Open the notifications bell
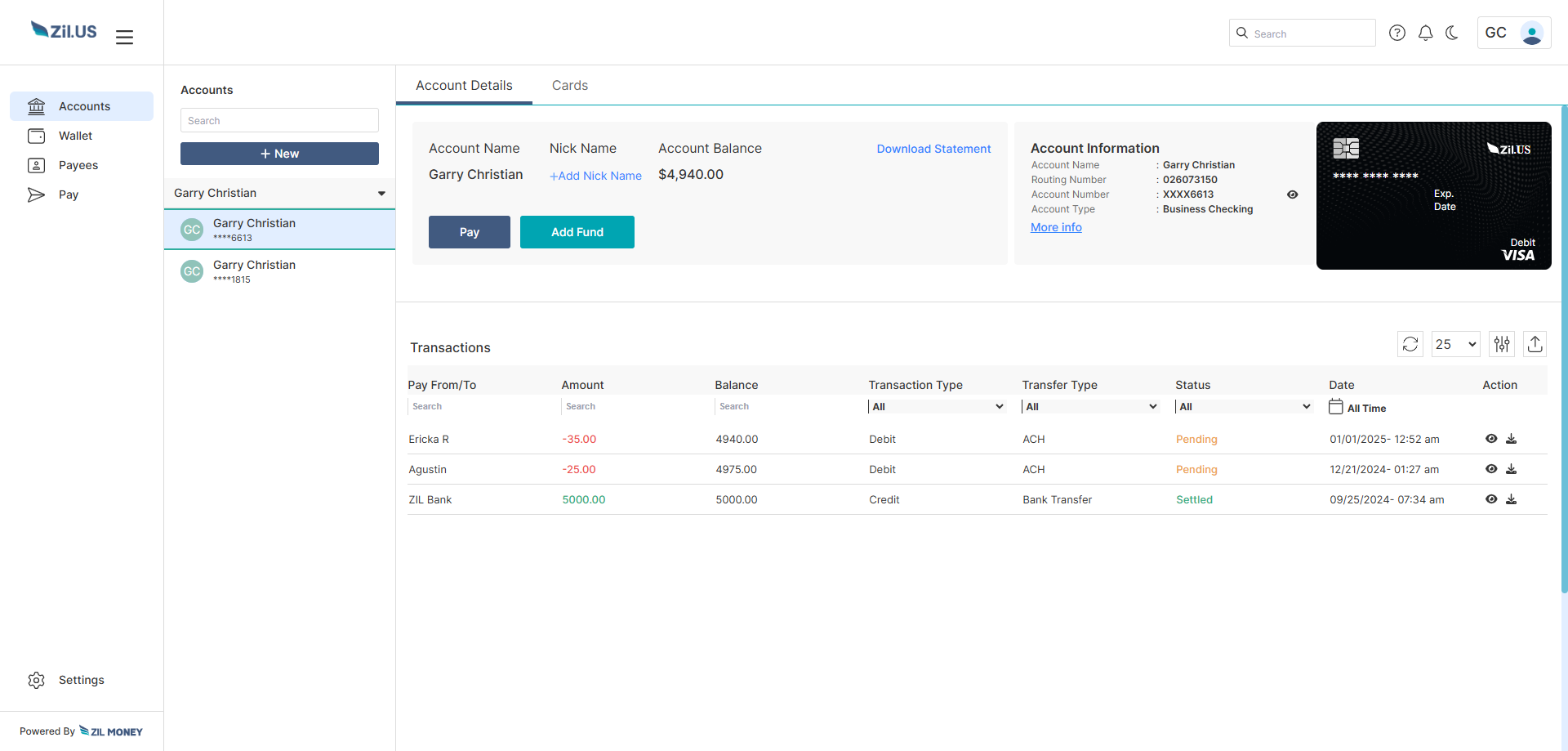Screen dimensions: 1568x751 (1425, 33)
